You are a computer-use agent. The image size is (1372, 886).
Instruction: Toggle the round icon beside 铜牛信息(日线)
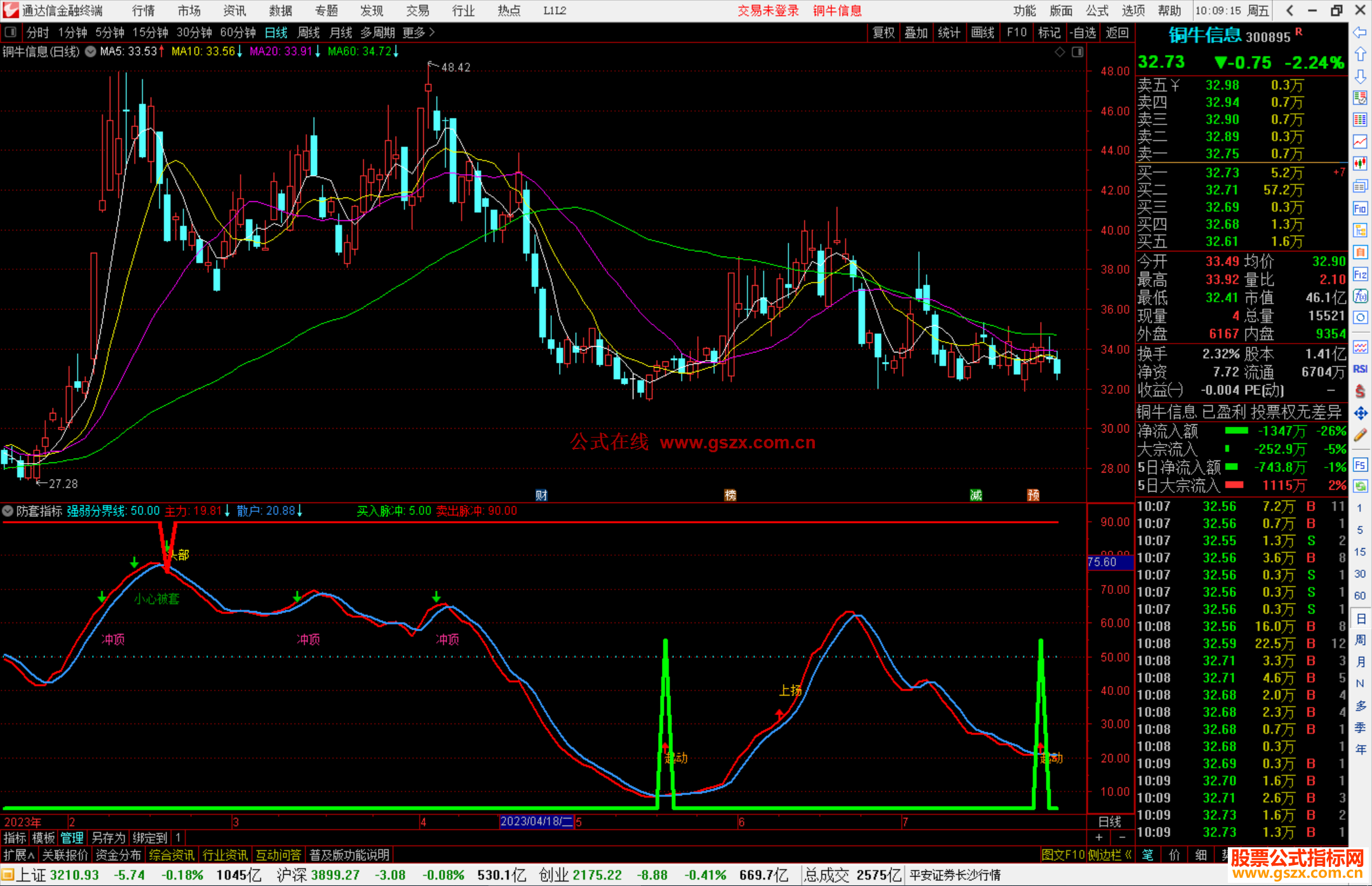(x=91, y=51)
